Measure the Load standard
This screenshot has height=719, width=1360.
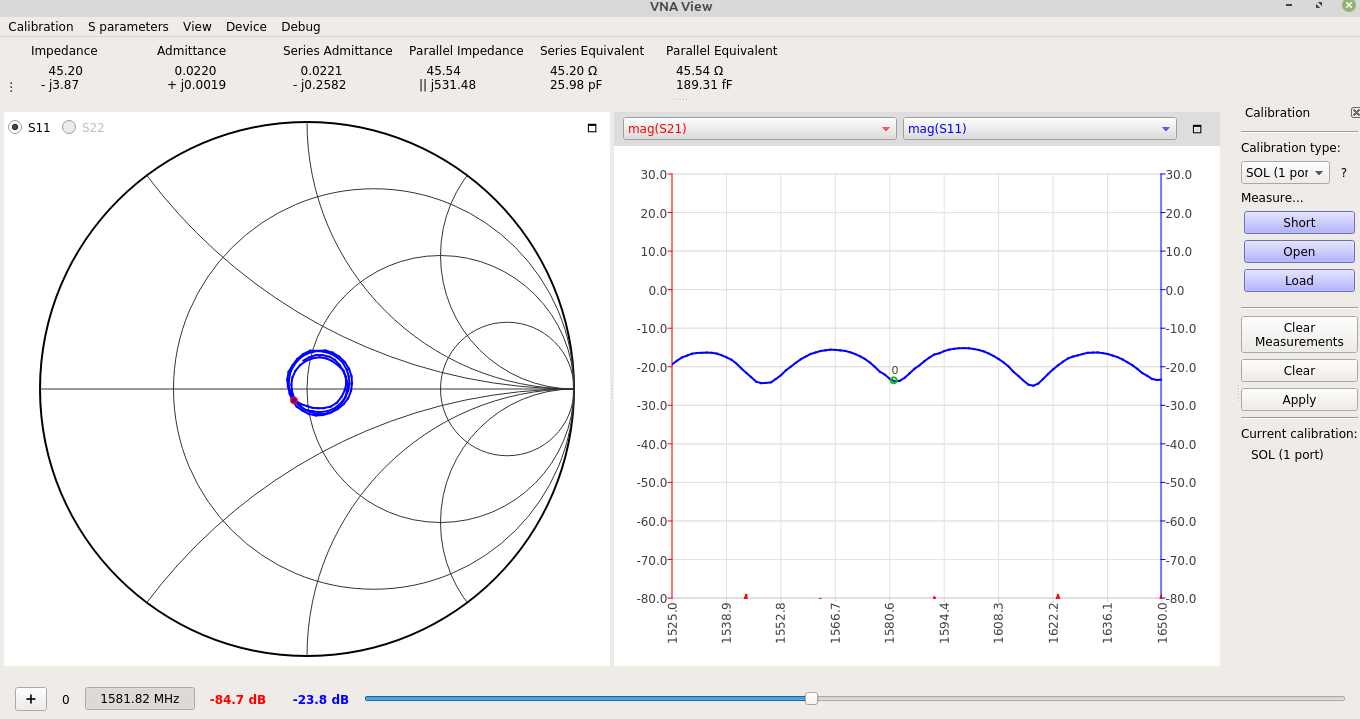[x=1299, y=281]
